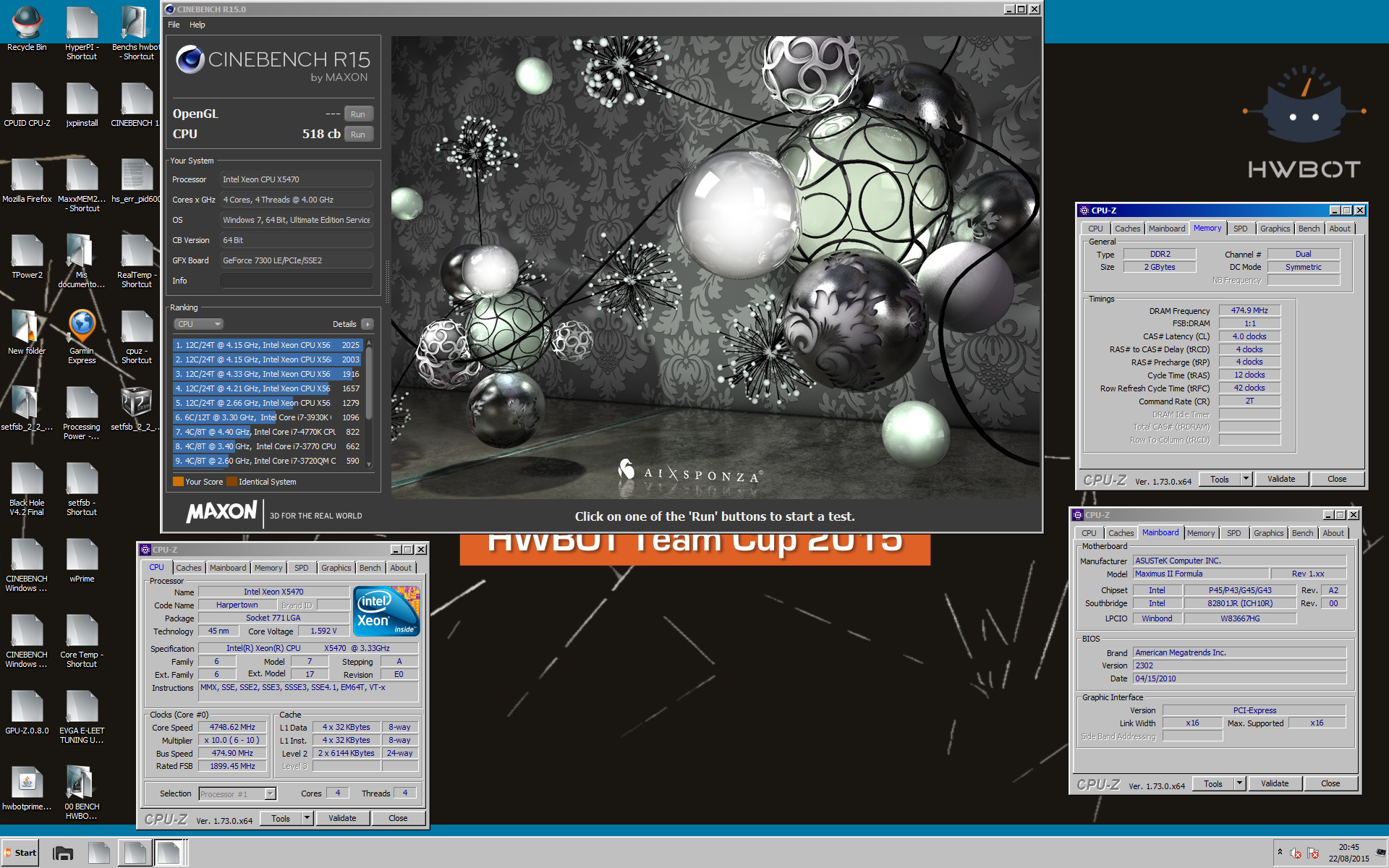Select ranking row 1 scoring 2025
1389x868 pixels.
(x=267, y=345)
